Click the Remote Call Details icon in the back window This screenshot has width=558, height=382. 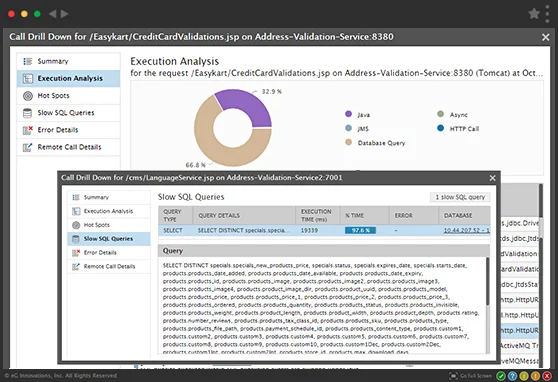(x=27, y=147)
